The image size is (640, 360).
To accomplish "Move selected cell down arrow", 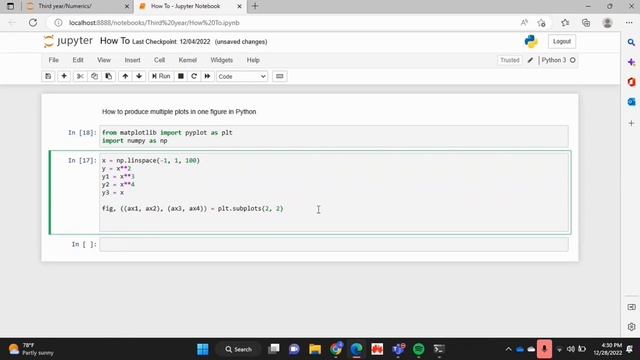I will coord(139,76).
